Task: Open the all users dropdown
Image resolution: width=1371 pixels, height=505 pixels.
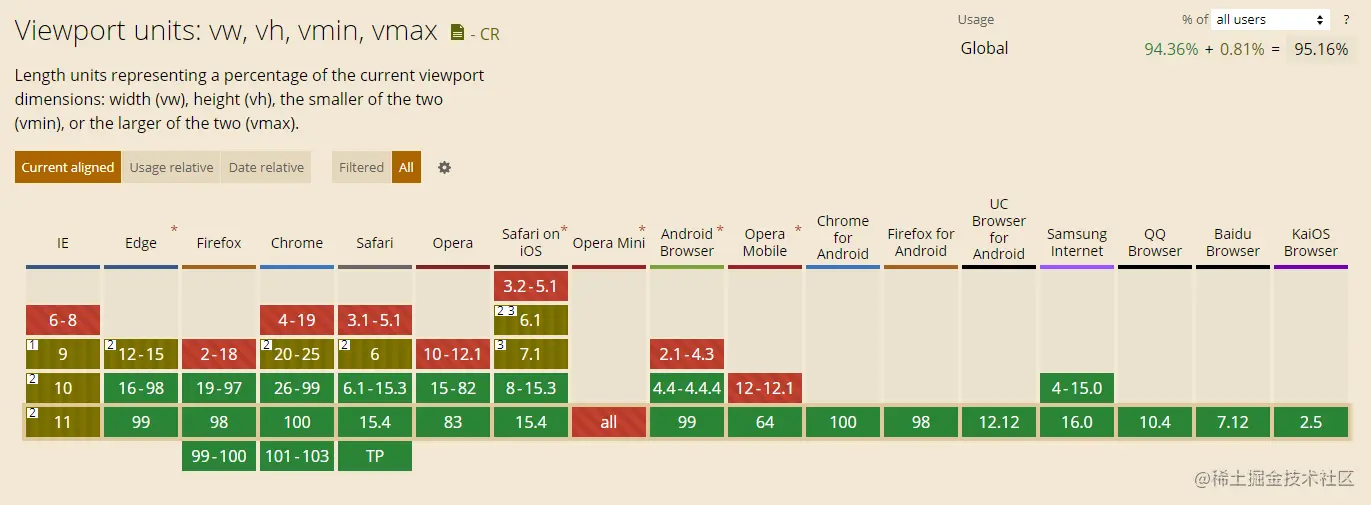Action: [x=1270, y=20]
